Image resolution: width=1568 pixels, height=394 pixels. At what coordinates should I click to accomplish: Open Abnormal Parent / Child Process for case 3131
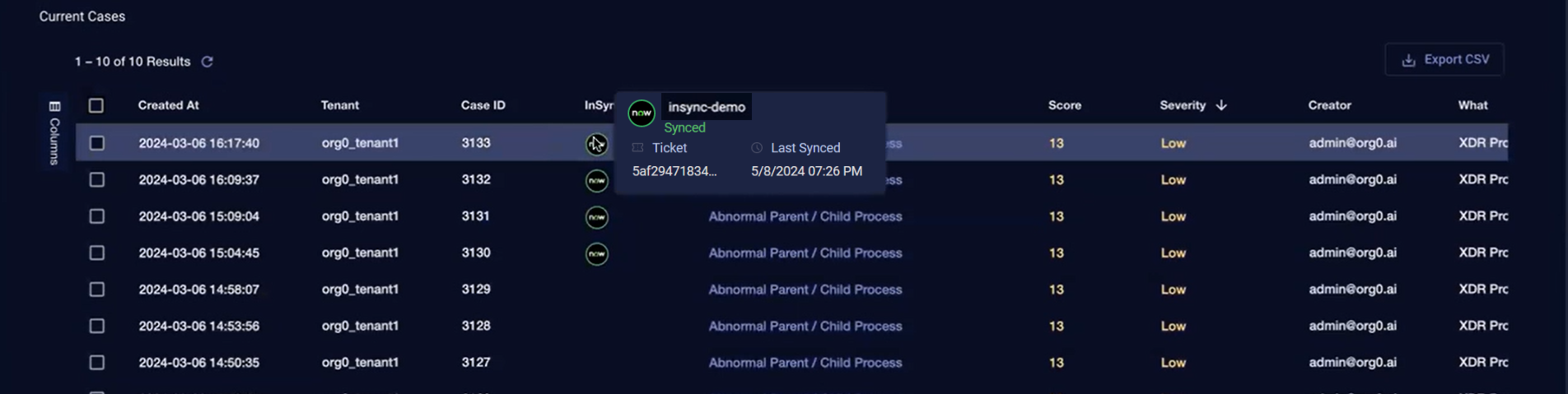point(805,216)
